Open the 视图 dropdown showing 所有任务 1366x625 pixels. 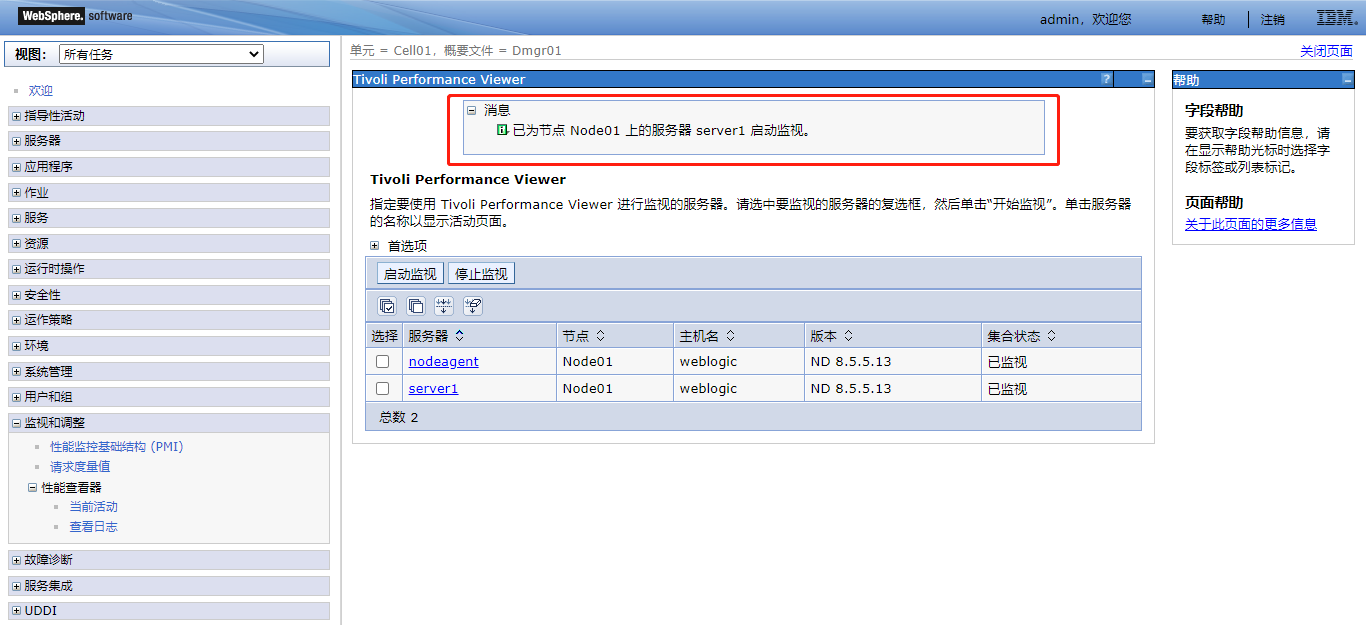tap(161, 54)
